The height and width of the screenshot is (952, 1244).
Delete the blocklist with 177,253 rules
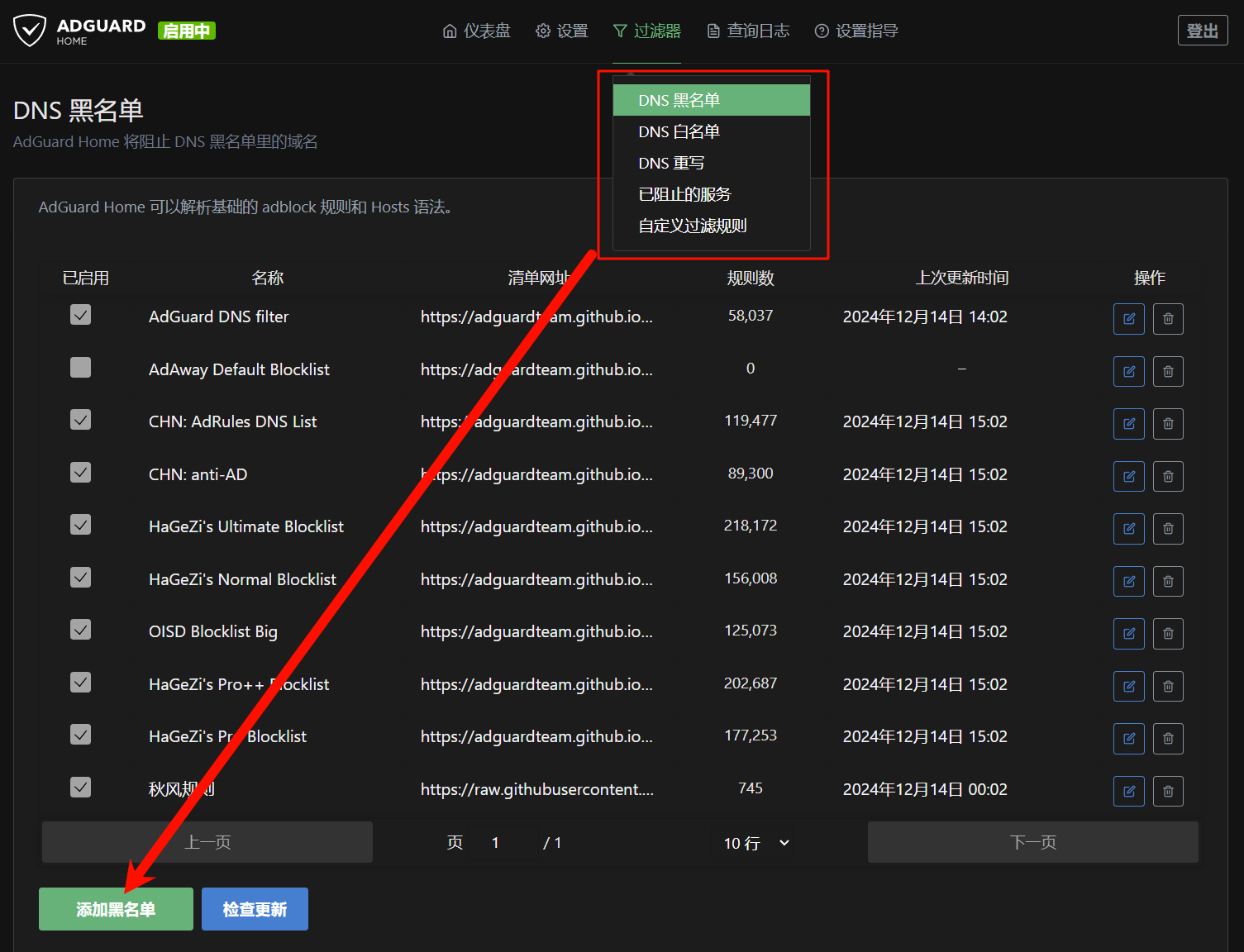(x=1168, y=739)
